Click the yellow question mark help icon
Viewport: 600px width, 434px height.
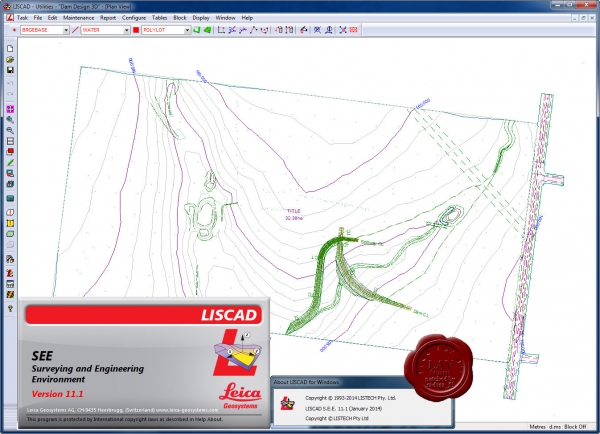coord(10,308)
